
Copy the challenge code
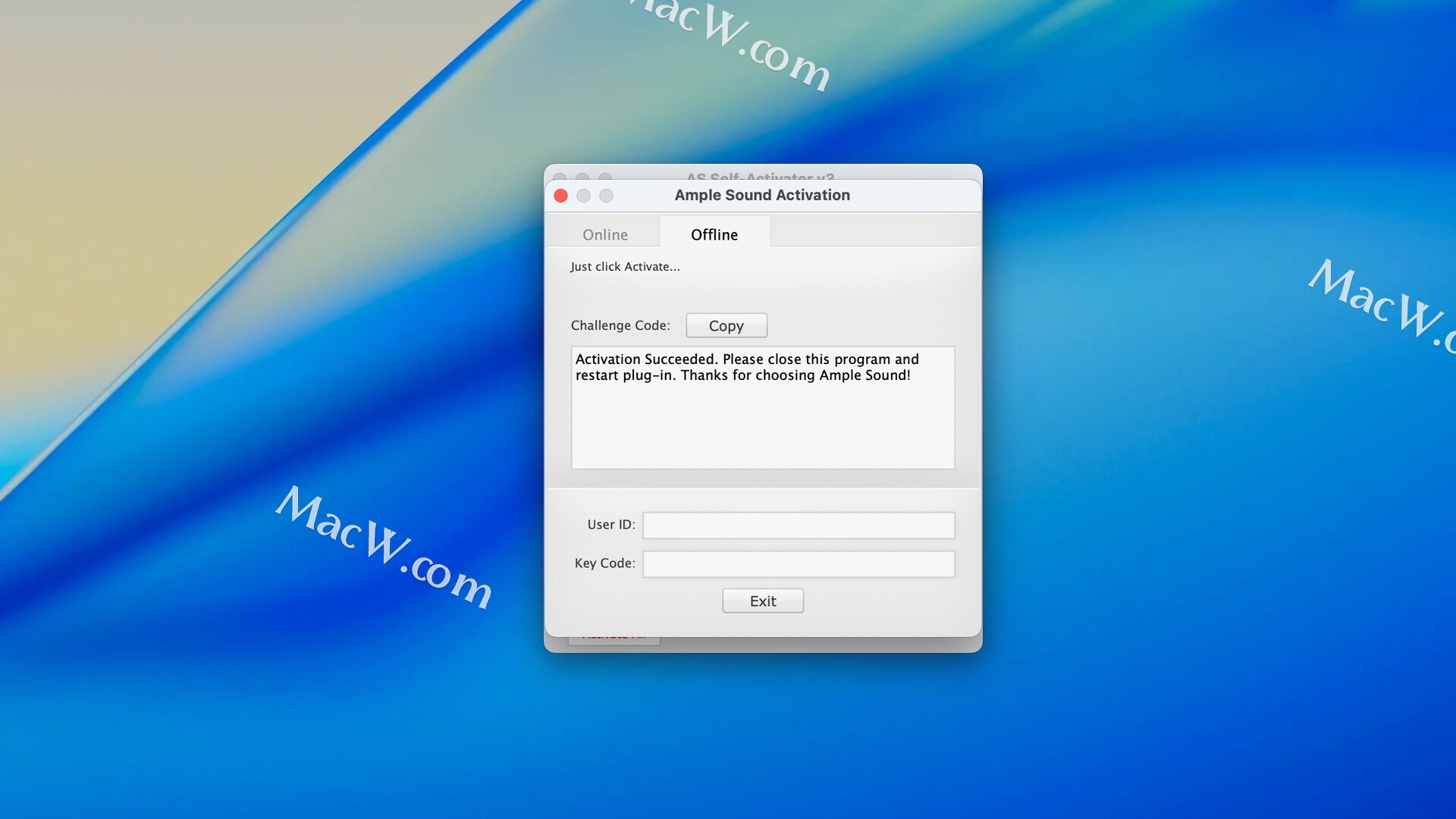coord(726,325)
